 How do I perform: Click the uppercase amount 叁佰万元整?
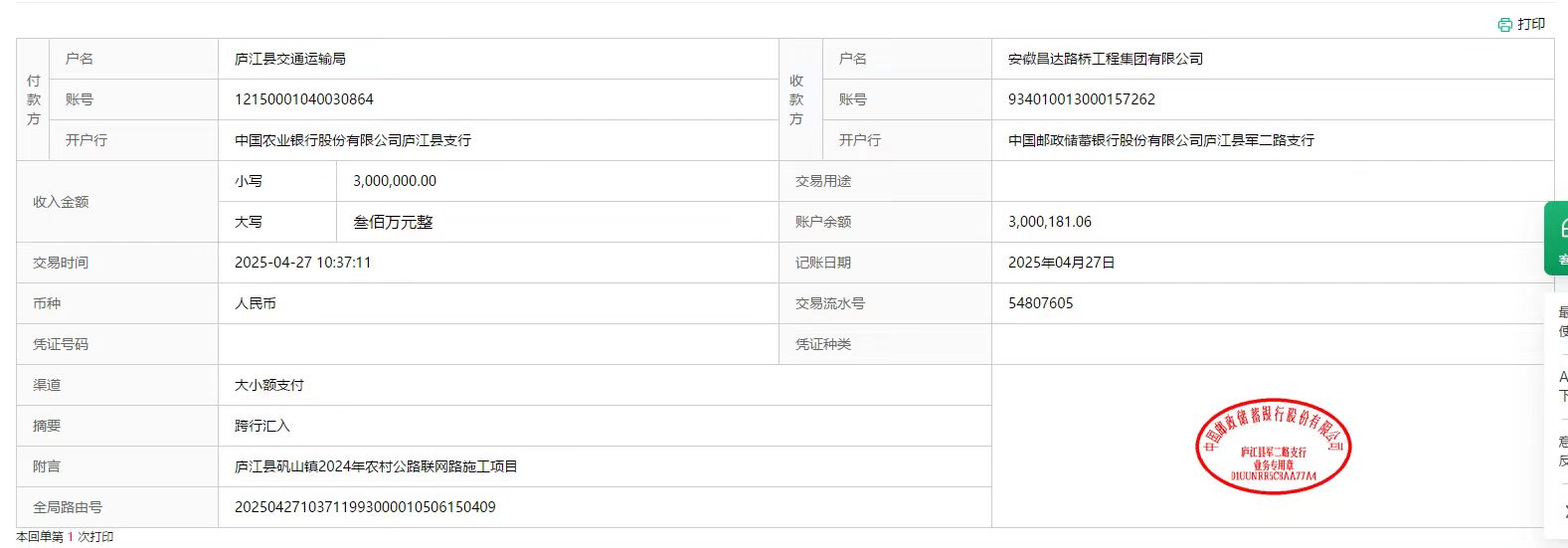coord(393,222)
